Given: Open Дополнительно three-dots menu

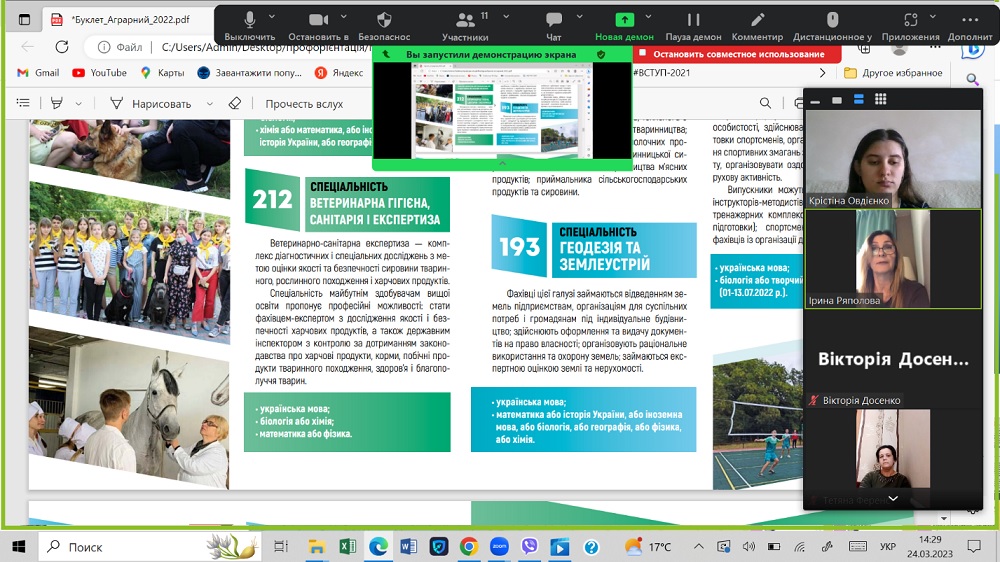Looking at the screenshot, I should pyautogui.click(x=970, y=26).
